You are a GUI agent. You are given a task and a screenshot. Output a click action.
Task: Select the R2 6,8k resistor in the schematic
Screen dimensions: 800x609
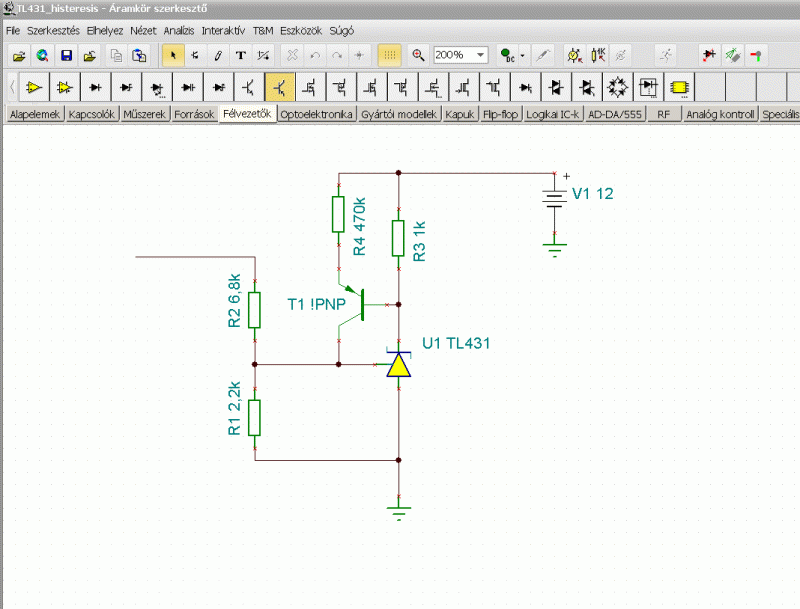(x=255, y=310)
